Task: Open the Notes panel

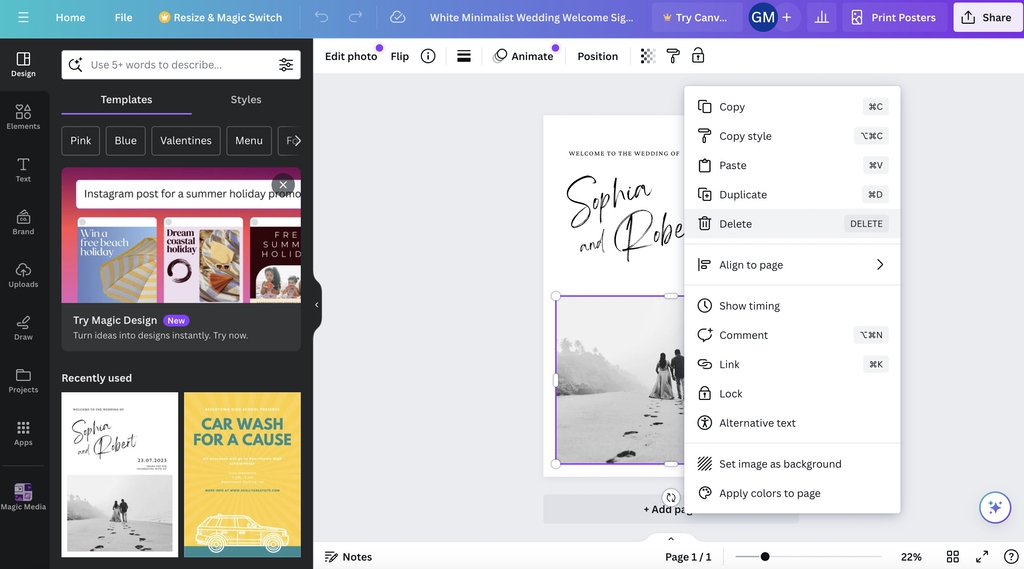Action: coord(349,557)
